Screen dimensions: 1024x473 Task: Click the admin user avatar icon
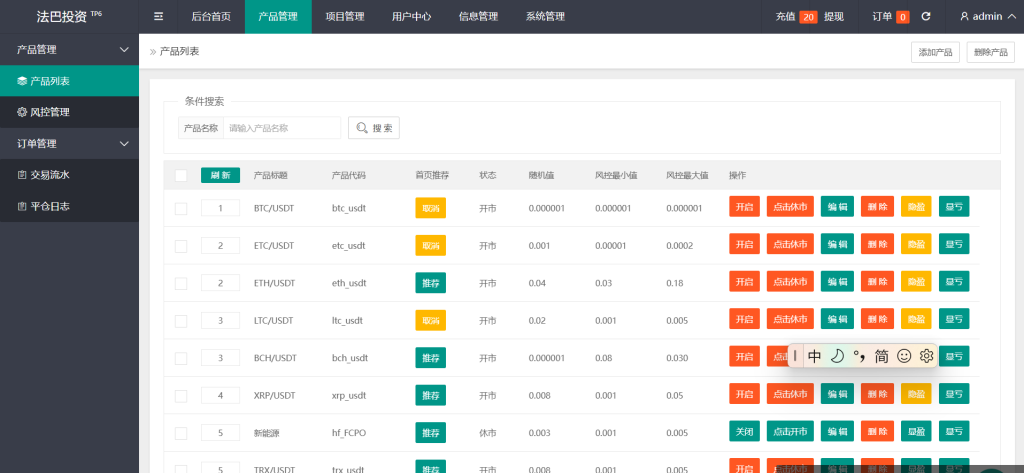tap(964, 16)
